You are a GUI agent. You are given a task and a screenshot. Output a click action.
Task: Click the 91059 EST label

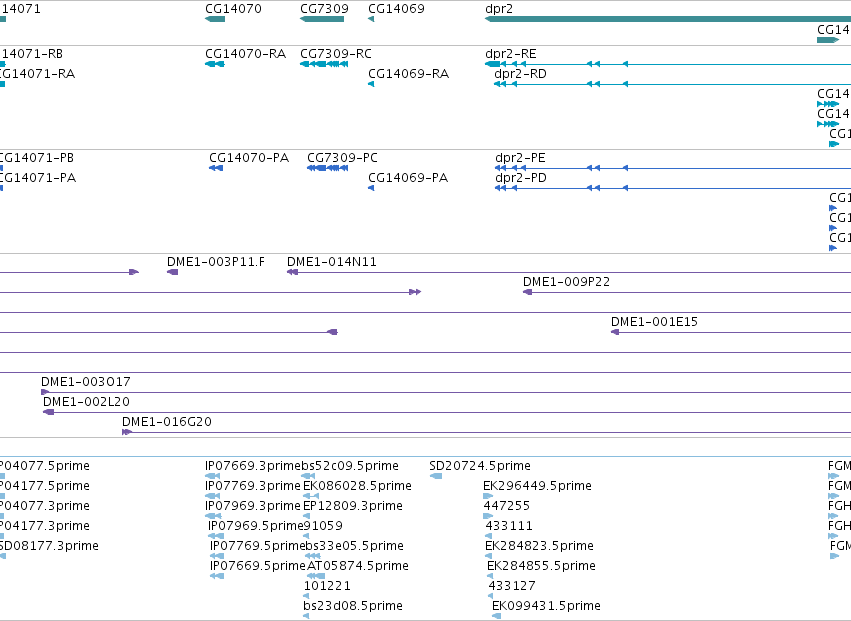[x=323, y=527]
